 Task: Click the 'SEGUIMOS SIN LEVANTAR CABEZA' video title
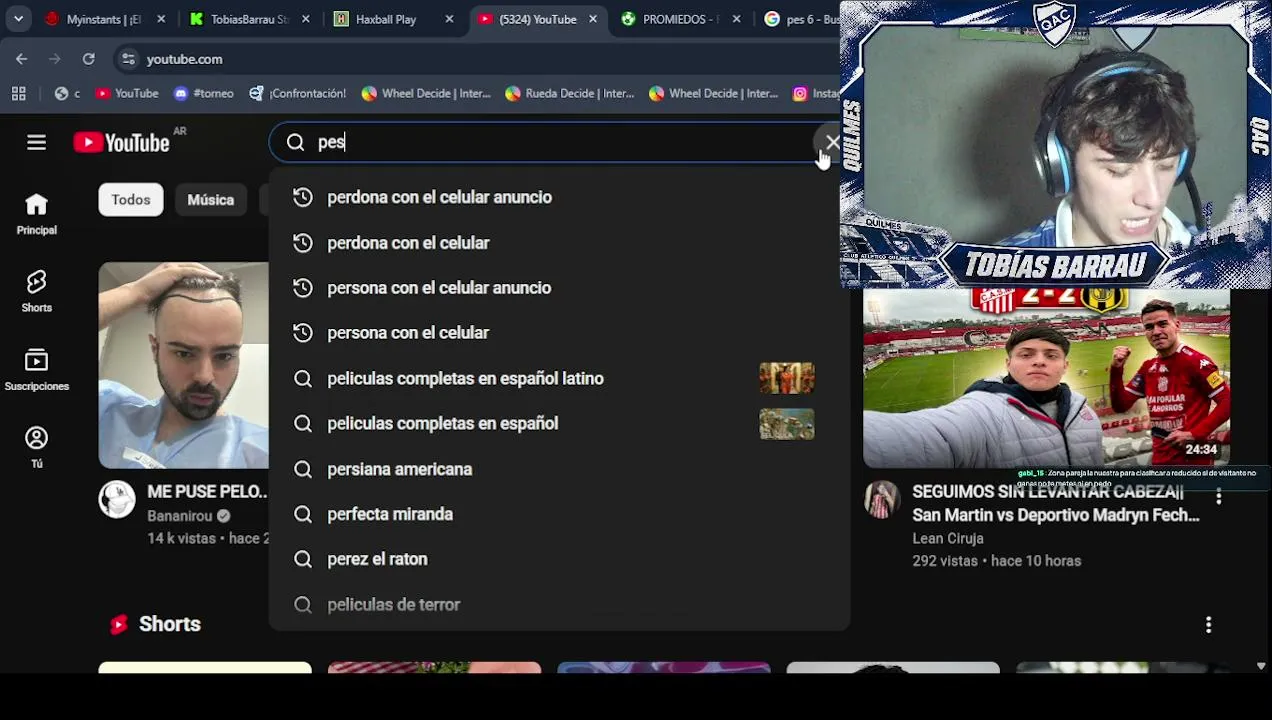point(1055,503)
